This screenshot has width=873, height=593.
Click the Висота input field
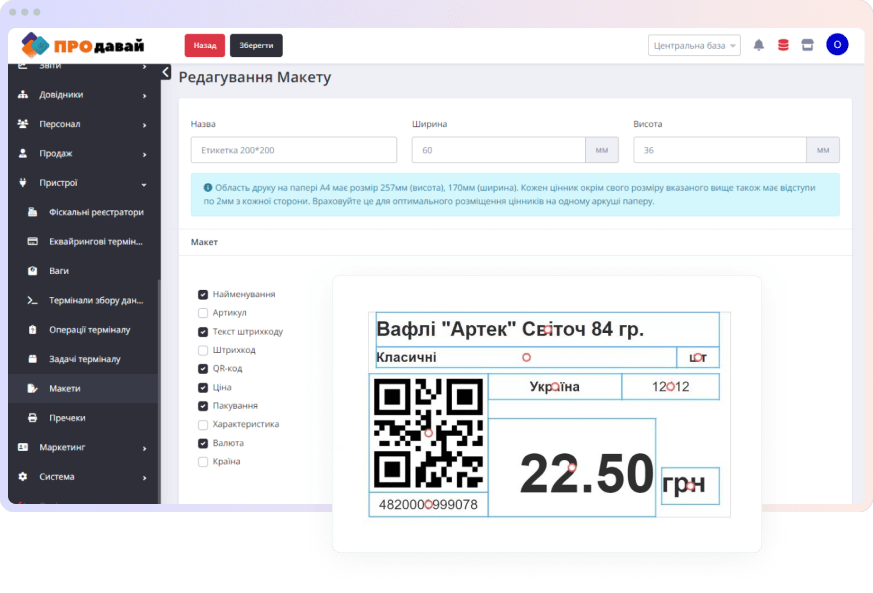click(x=720, y=150)
